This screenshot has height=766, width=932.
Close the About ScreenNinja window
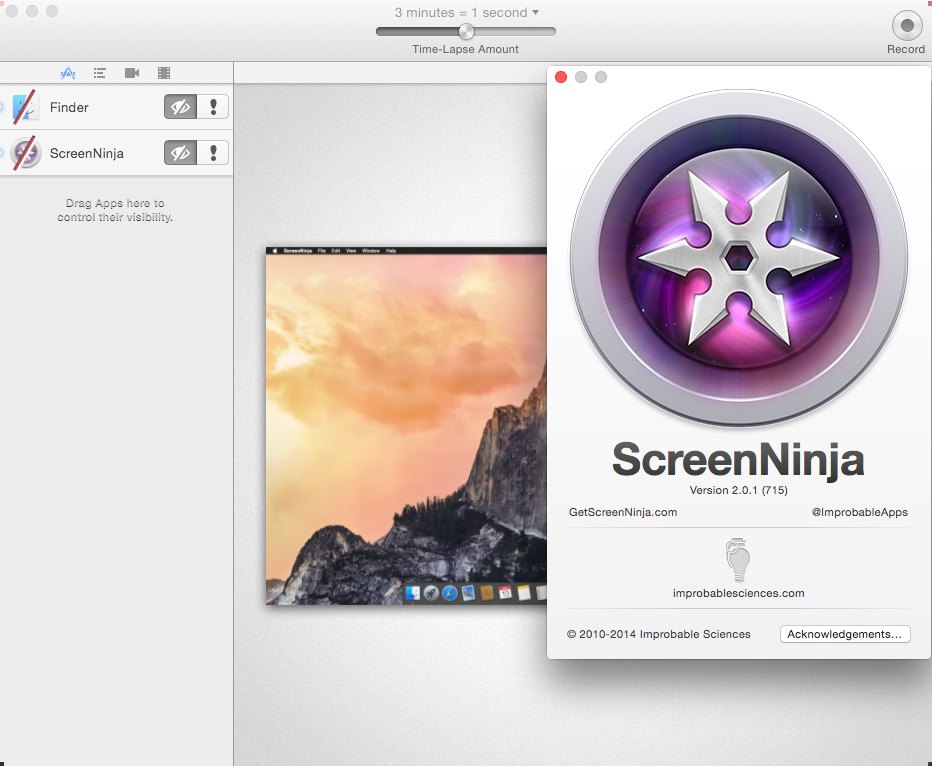[x=561, y=77]
